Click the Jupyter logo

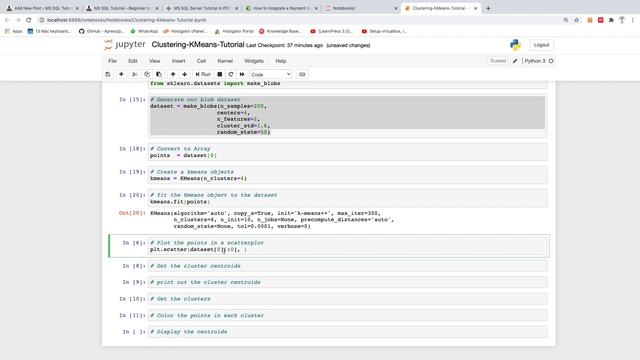click(x=125, y=44)
